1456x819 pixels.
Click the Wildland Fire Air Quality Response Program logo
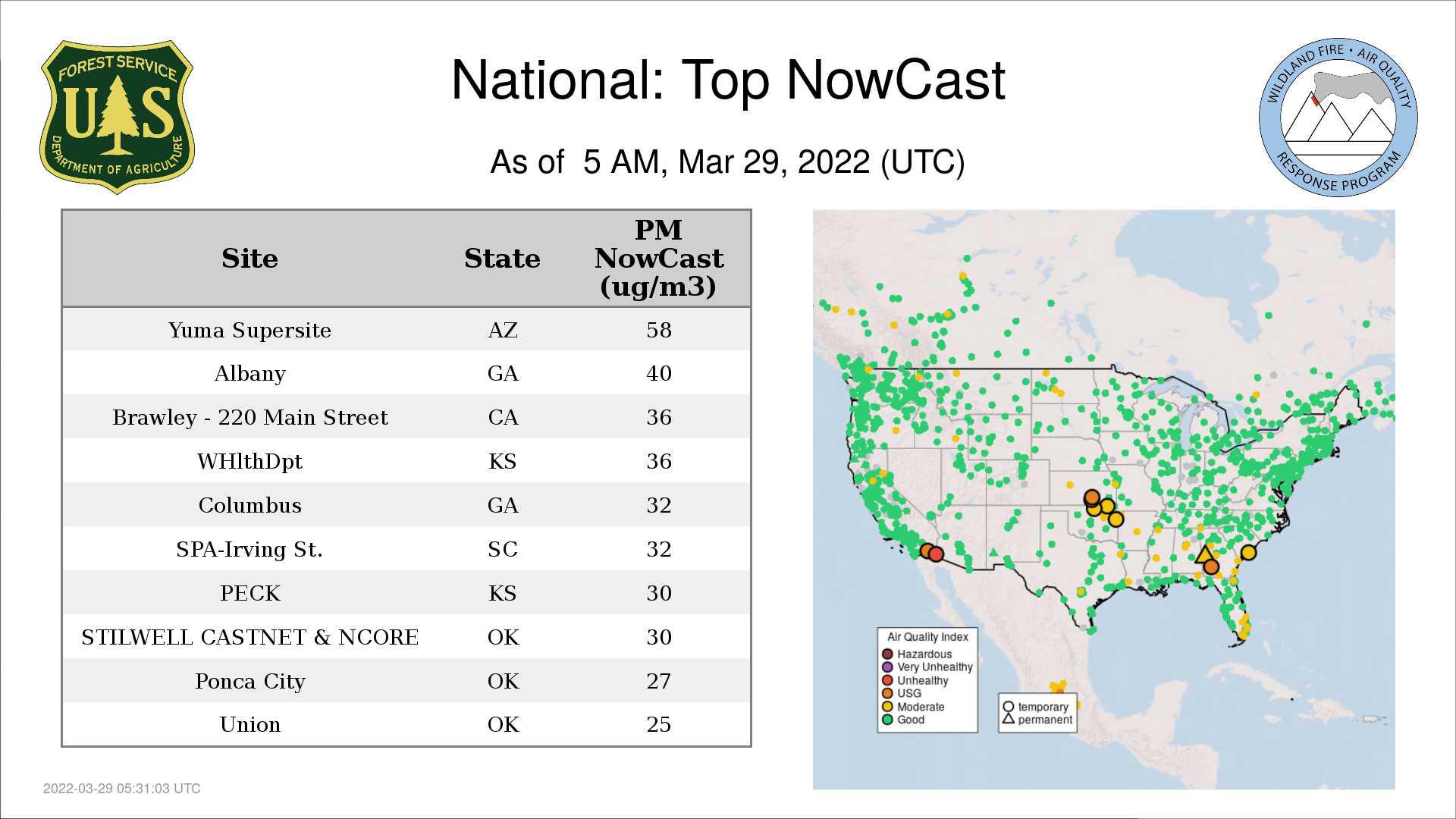pos(1338,118)
